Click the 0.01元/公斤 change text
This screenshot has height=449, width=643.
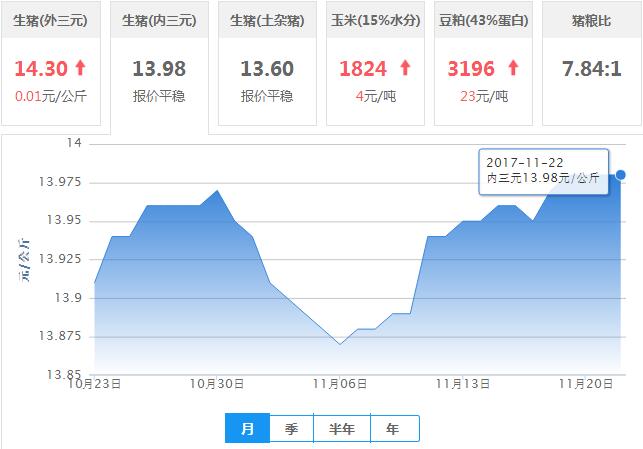click(x=51, y=96)
